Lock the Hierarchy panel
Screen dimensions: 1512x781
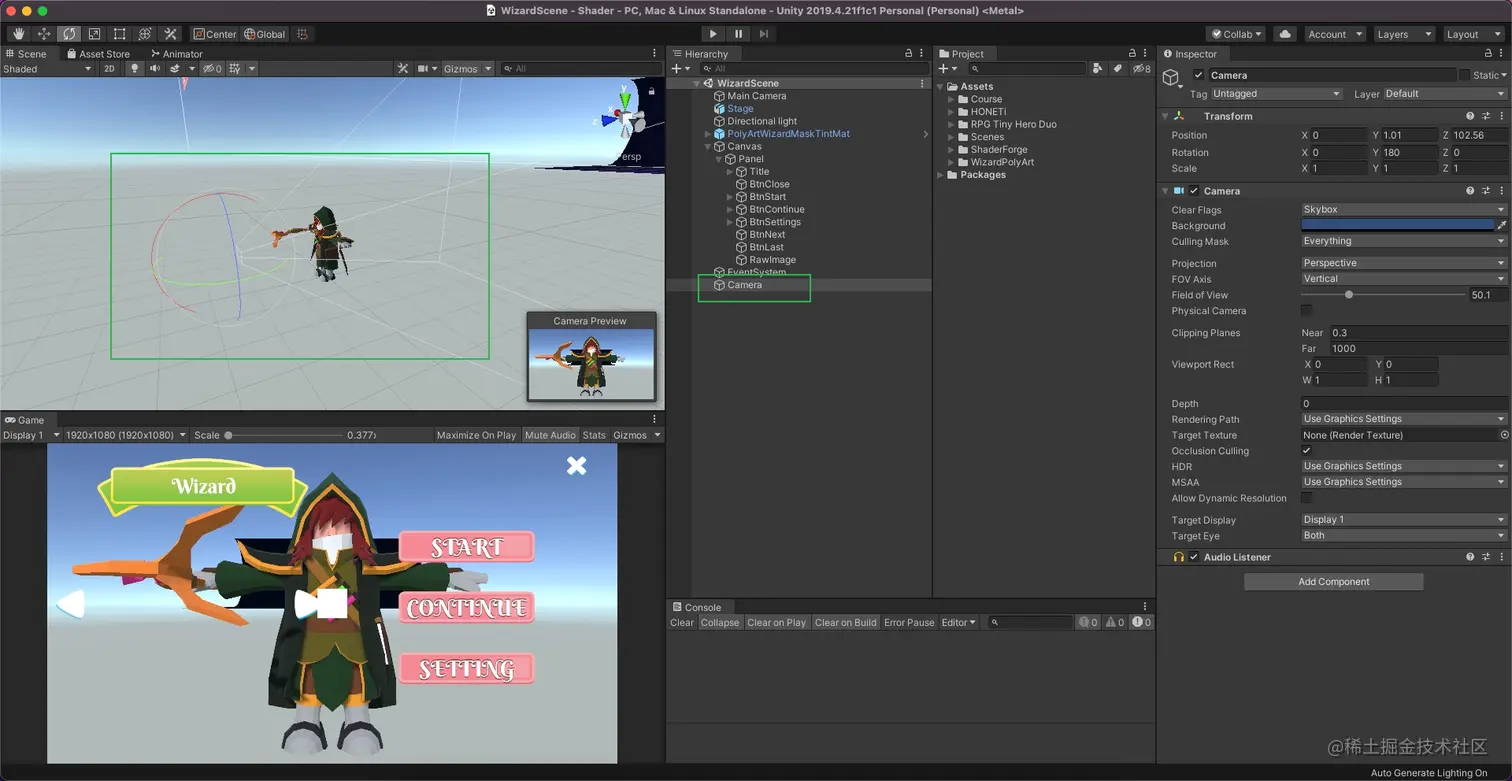point(909,54)
